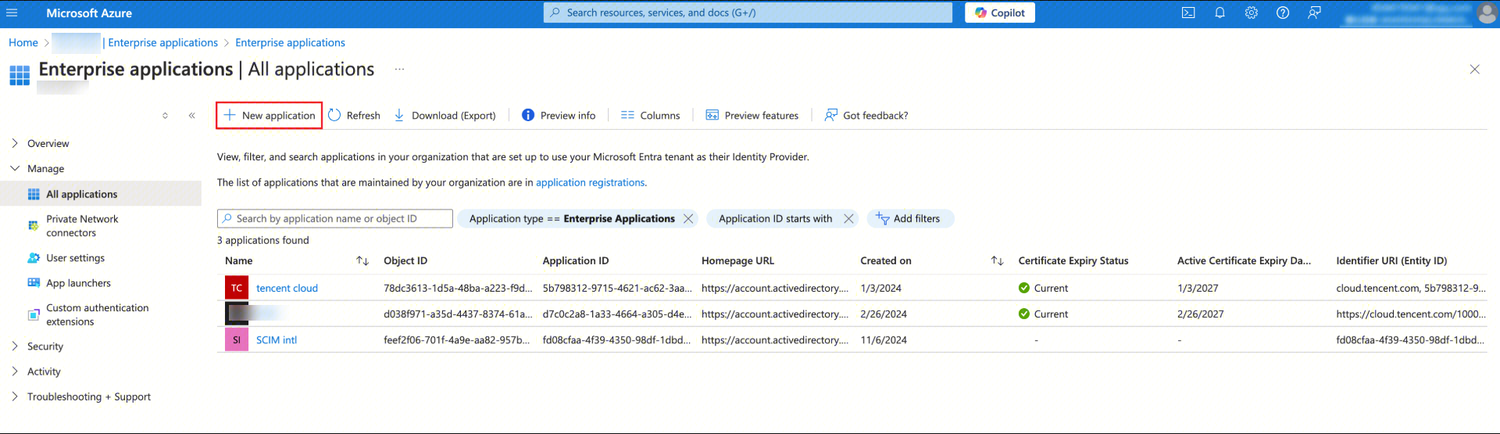Collapse the left navigation pane

[192, 116]
